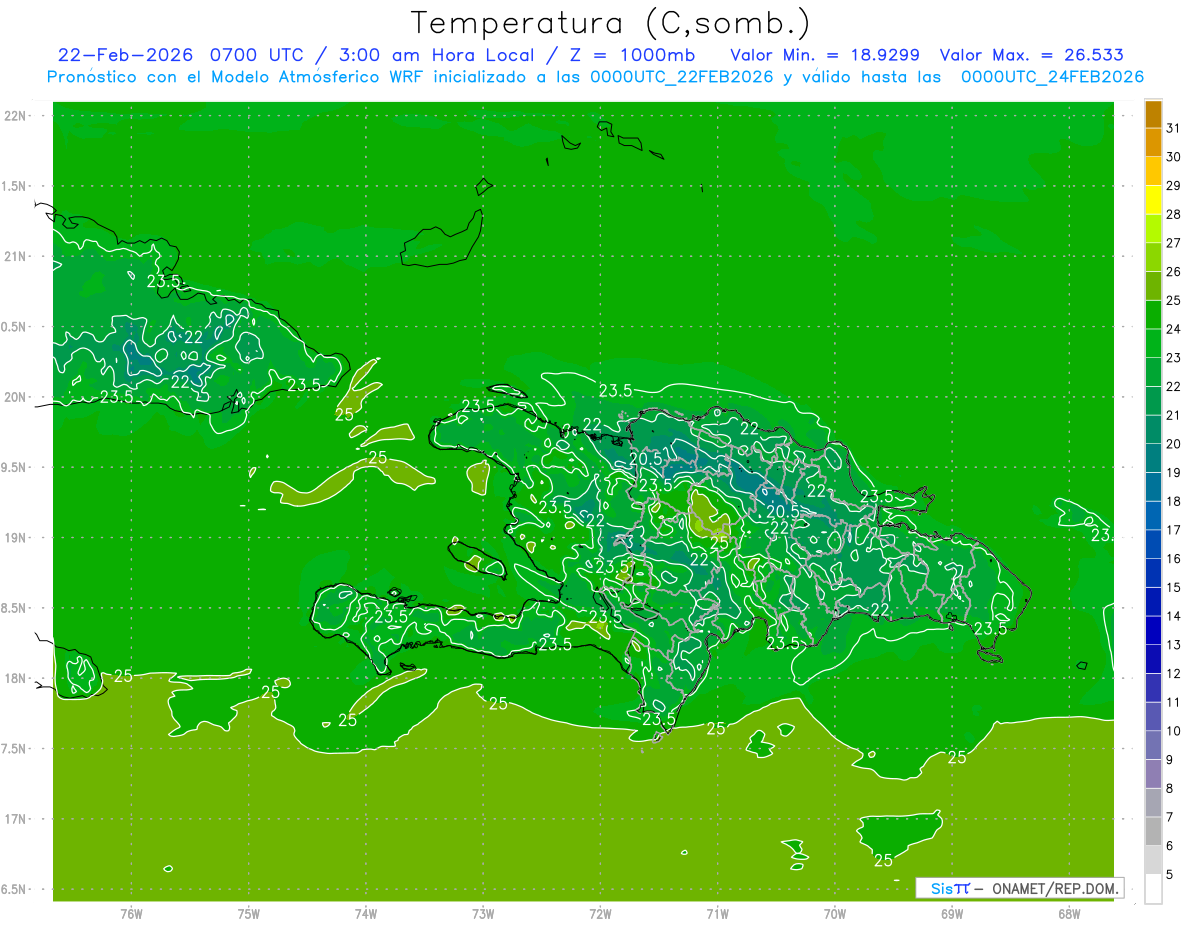Click the "ONAMET/REP.DOM." credit label
The image size is (1200, 927).
[x=1053, y=888]
